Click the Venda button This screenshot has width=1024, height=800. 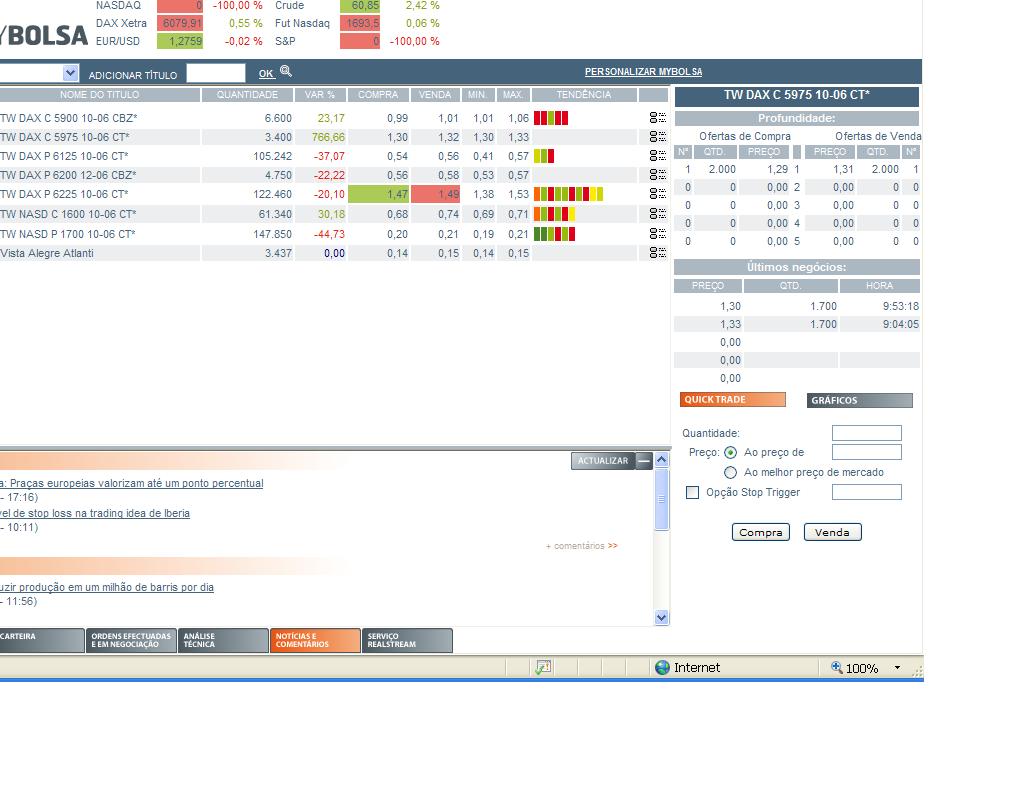(x=833, y=532)
